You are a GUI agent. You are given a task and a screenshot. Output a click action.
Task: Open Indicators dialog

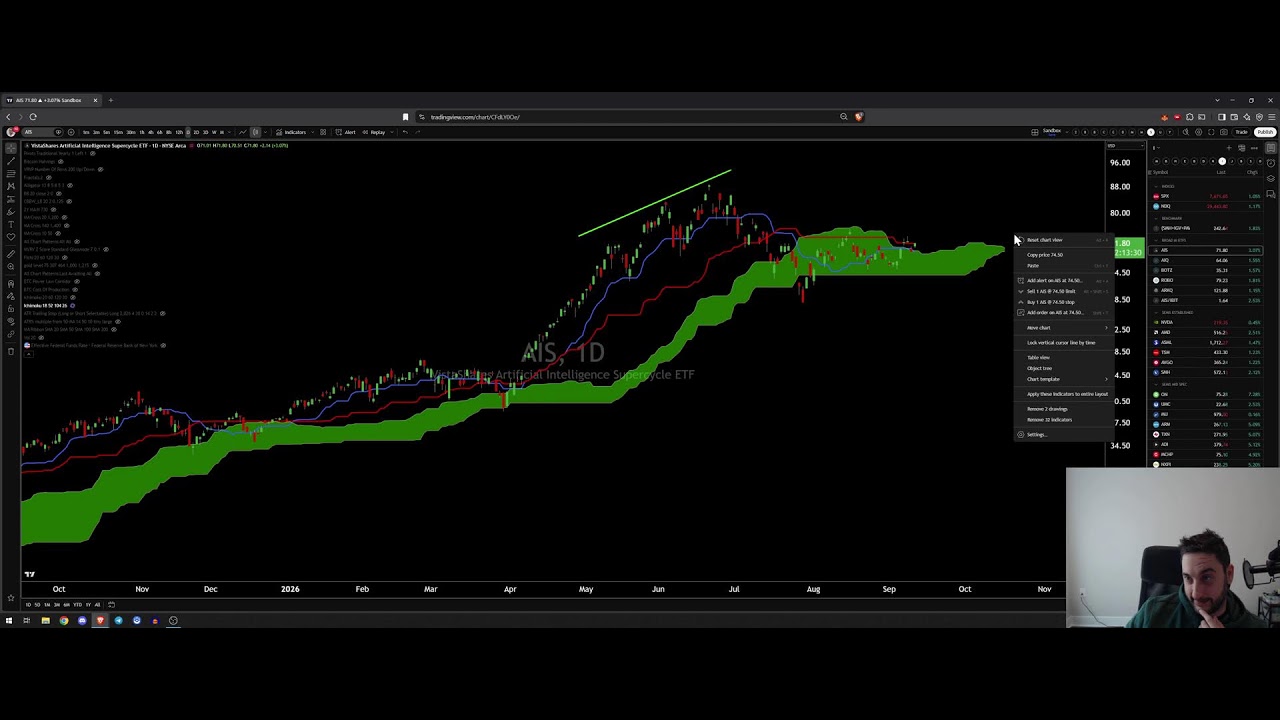click(293, 132)
